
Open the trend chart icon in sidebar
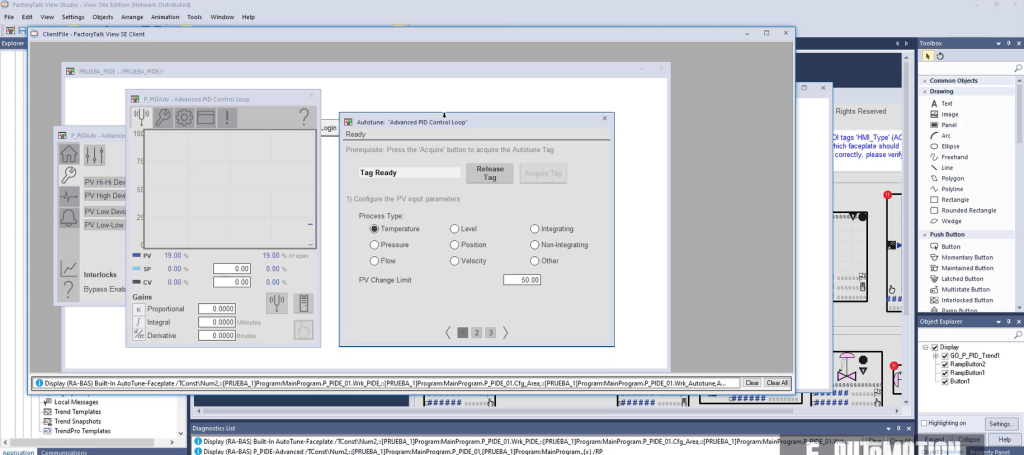coord(68,268)
